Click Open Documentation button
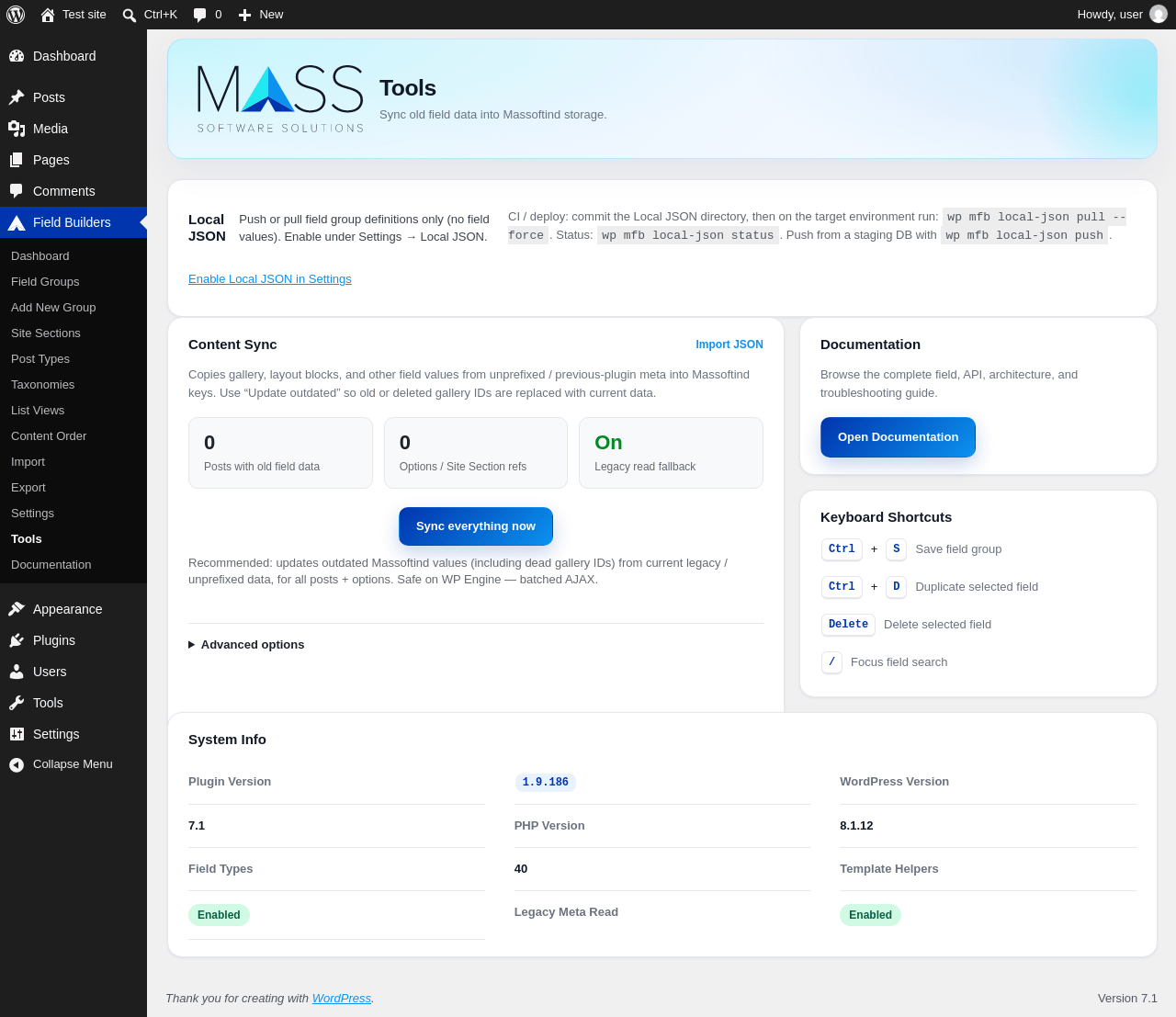1176x1017 pixels. [898, 437]
